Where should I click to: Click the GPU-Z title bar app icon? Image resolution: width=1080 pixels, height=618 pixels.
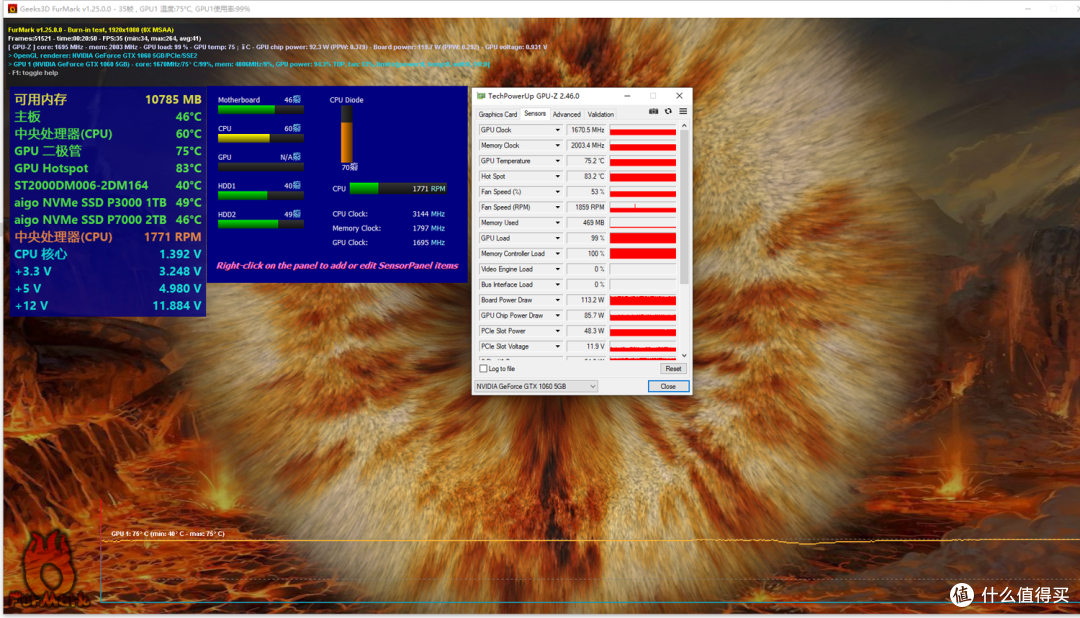[481, 96]
